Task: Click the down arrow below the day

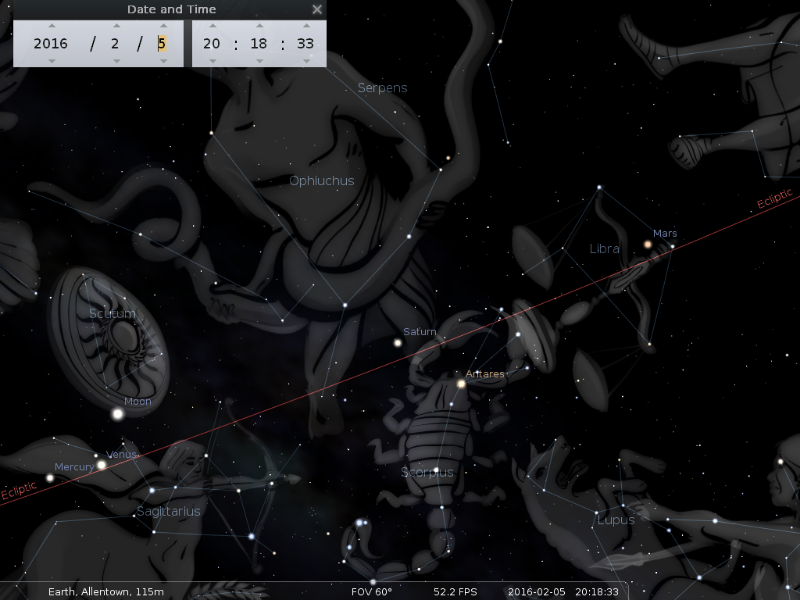Action: pos(162,61)
